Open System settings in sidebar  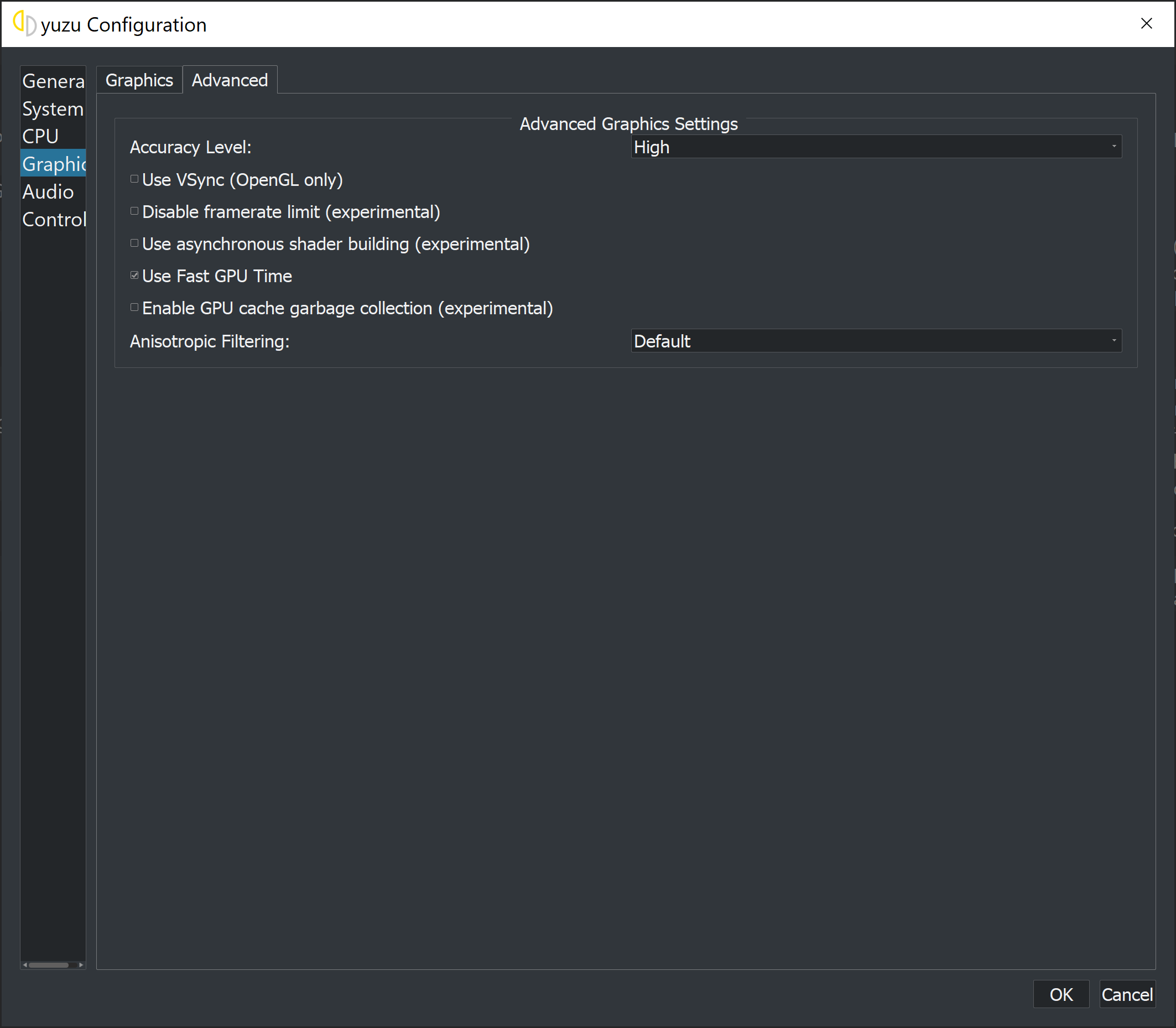pos(53,109)
